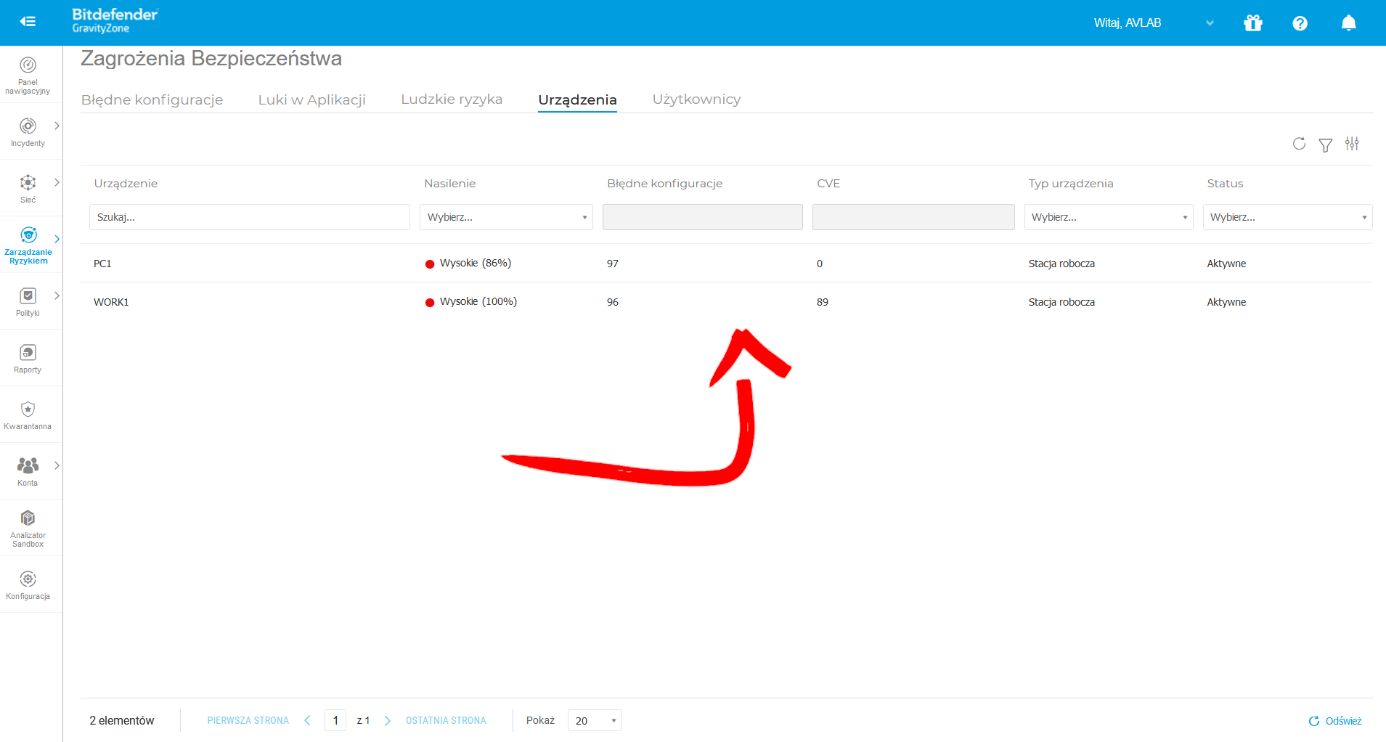Click the table refresh icon above the columns
Viewport: 1386px width, 742px height.
coord(1299,144)
